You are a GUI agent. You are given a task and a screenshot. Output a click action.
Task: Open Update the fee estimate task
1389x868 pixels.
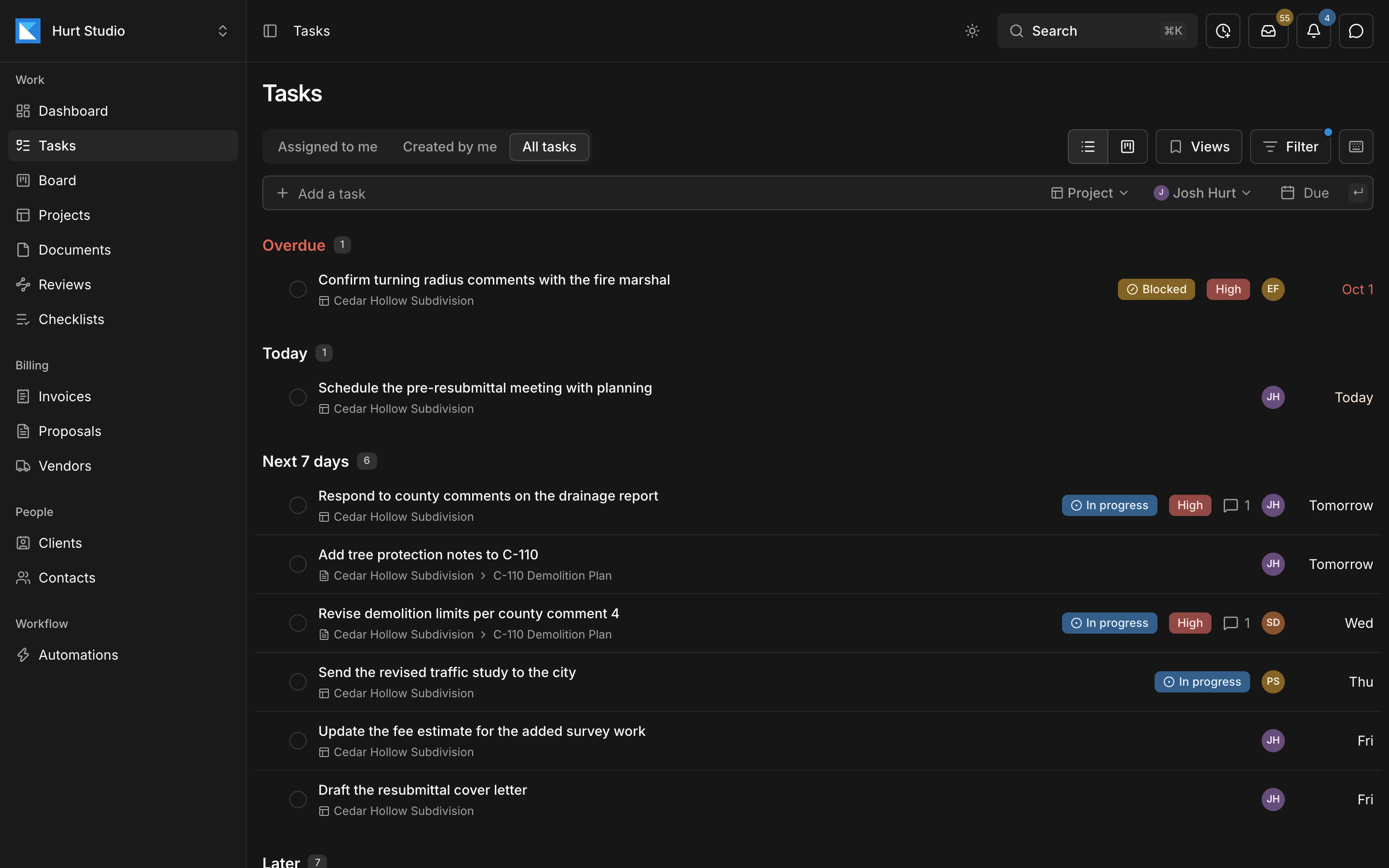481,732
